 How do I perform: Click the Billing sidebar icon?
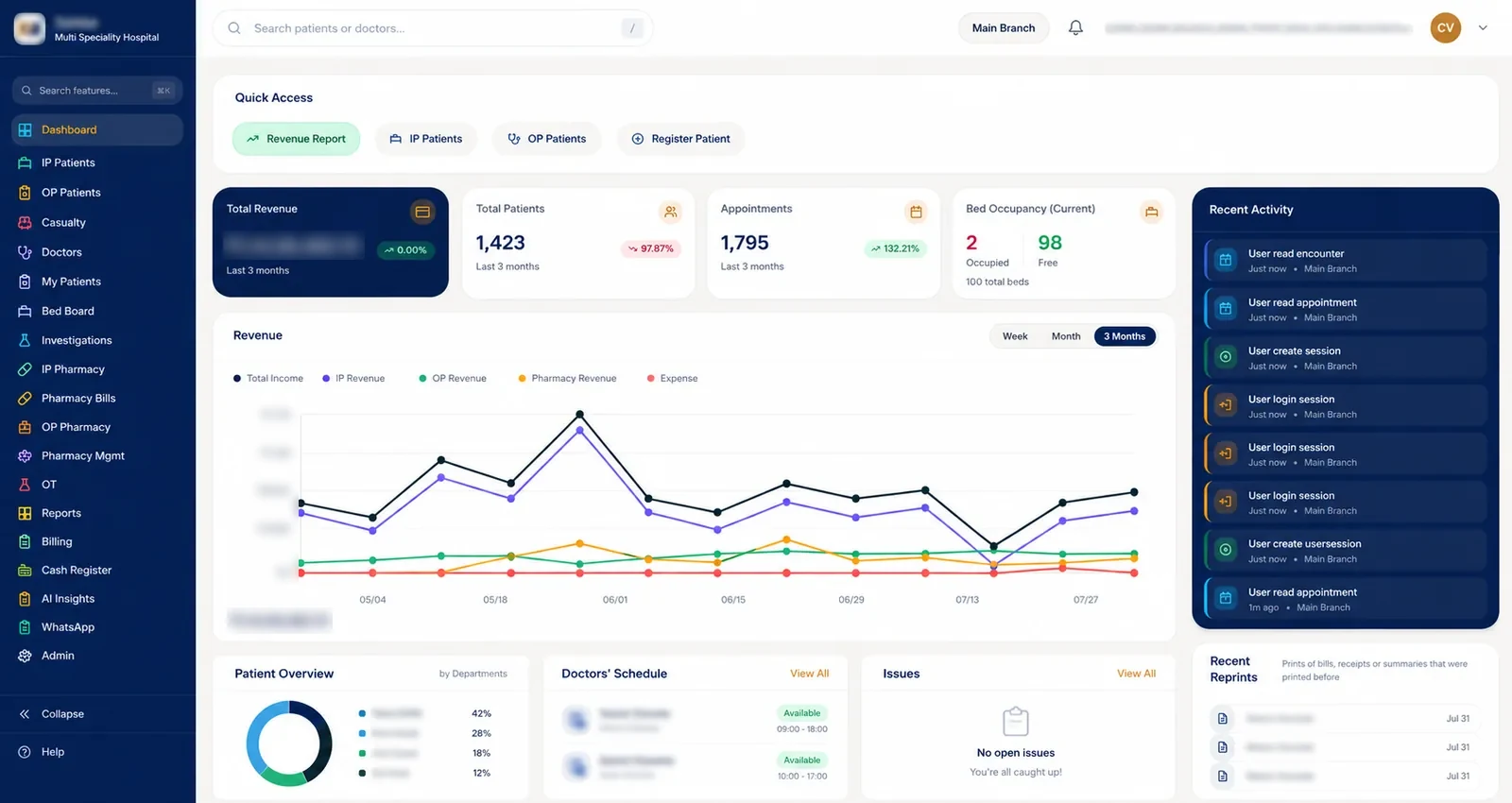pyautogui.click(x=25, y=541)
